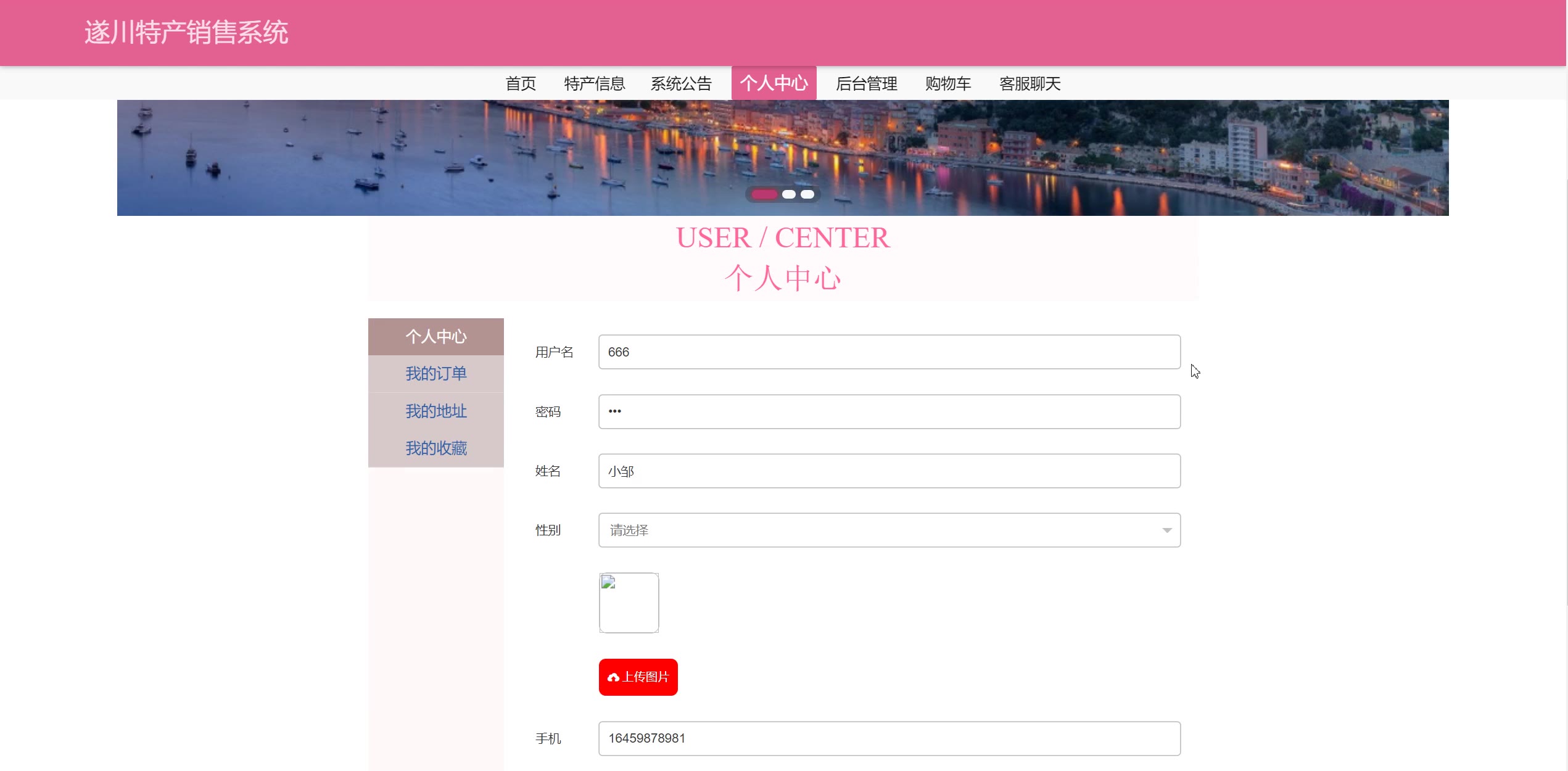Viewport: 1568px width, 771px height.
Task: Select 个人中心 in the sidebar
Action: point(435,337)
